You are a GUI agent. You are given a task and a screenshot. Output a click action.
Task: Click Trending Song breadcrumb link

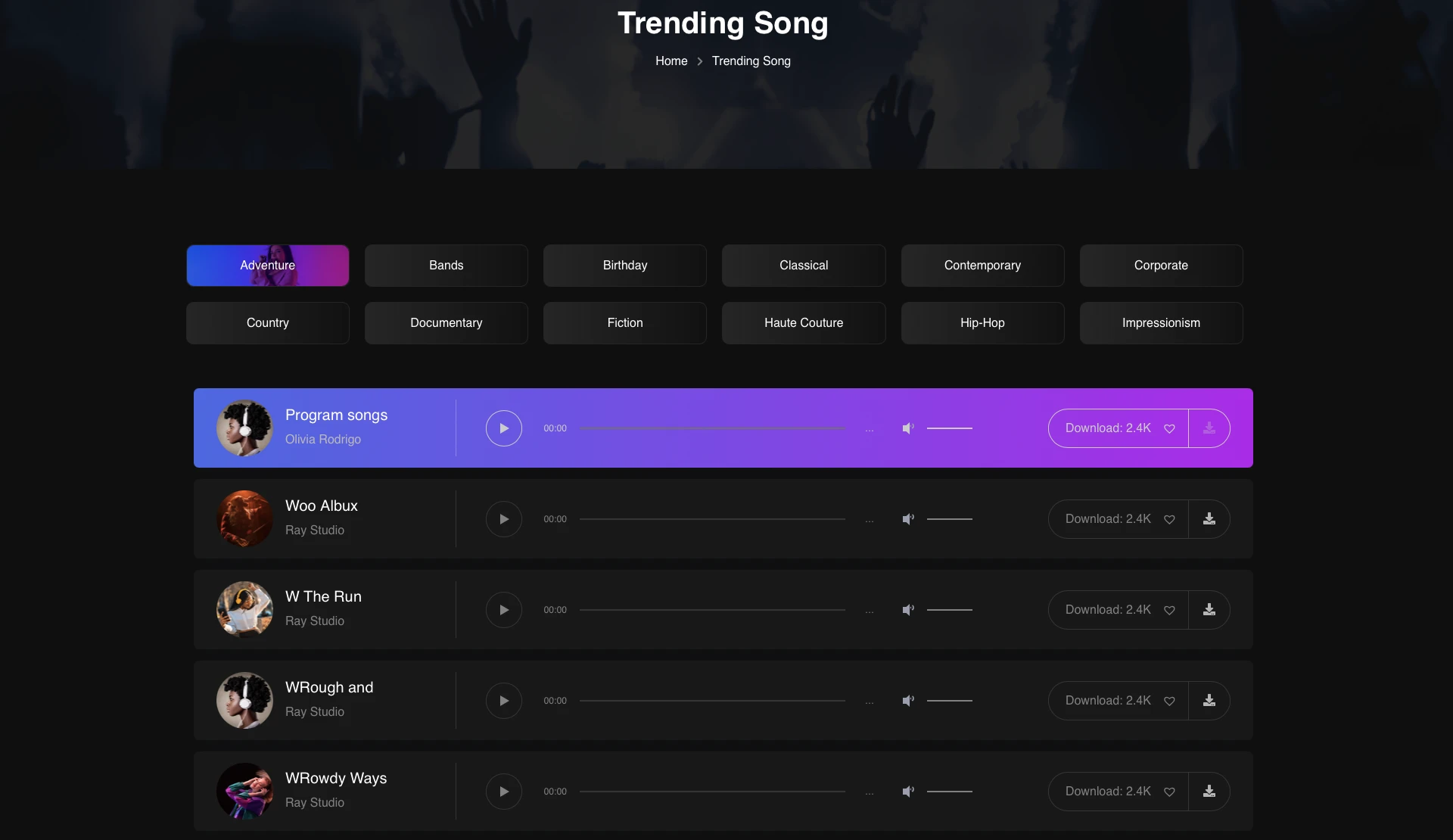tap(751, 61)
